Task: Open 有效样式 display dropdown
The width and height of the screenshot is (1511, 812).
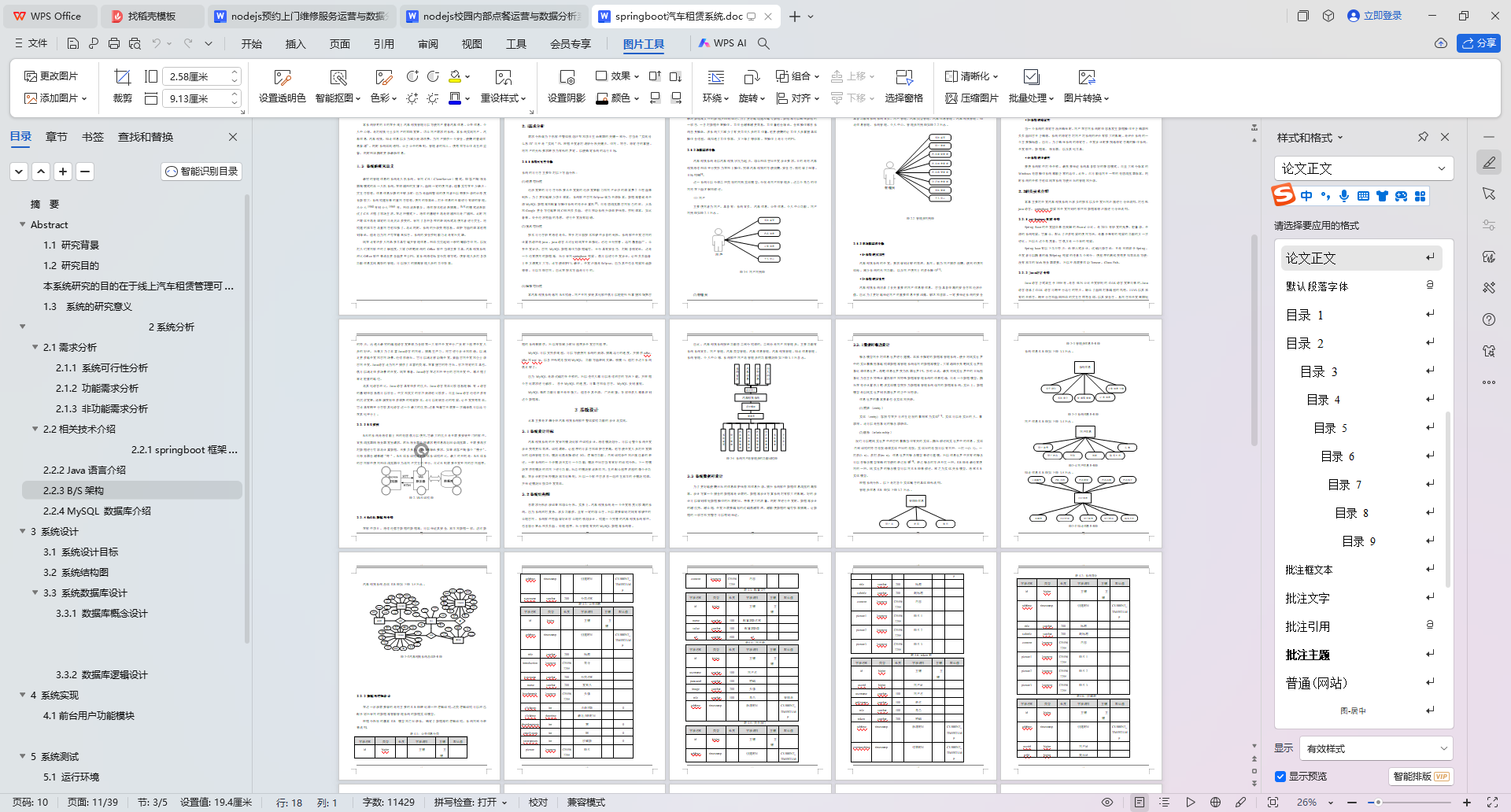Action: (1376, 748)
